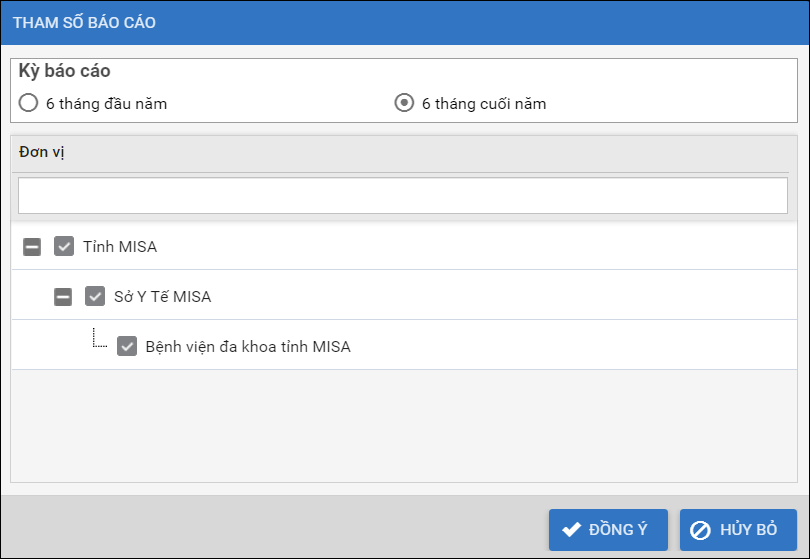Toggle the Bệnh viện đa khoa tỉnh MISA checkbox
This screenshot has width=810, height=559.
(x=127, y=346)
